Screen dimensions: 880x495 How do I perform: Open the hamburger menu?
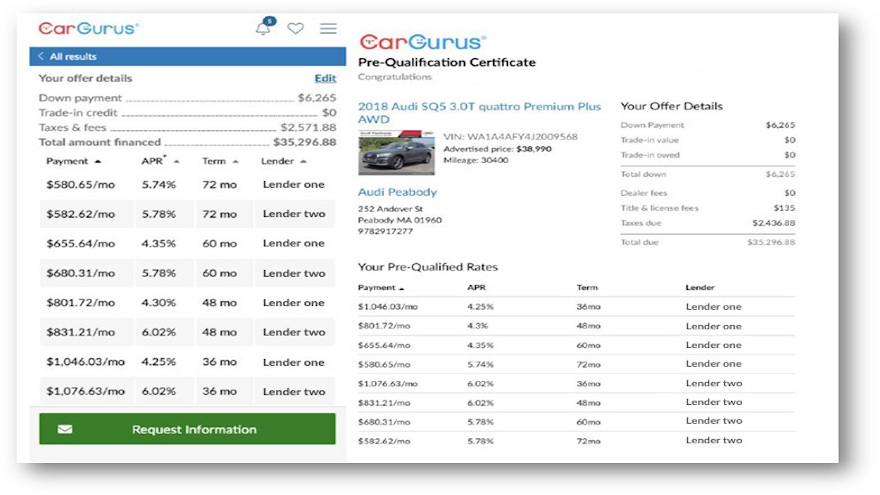coord(328,28)
